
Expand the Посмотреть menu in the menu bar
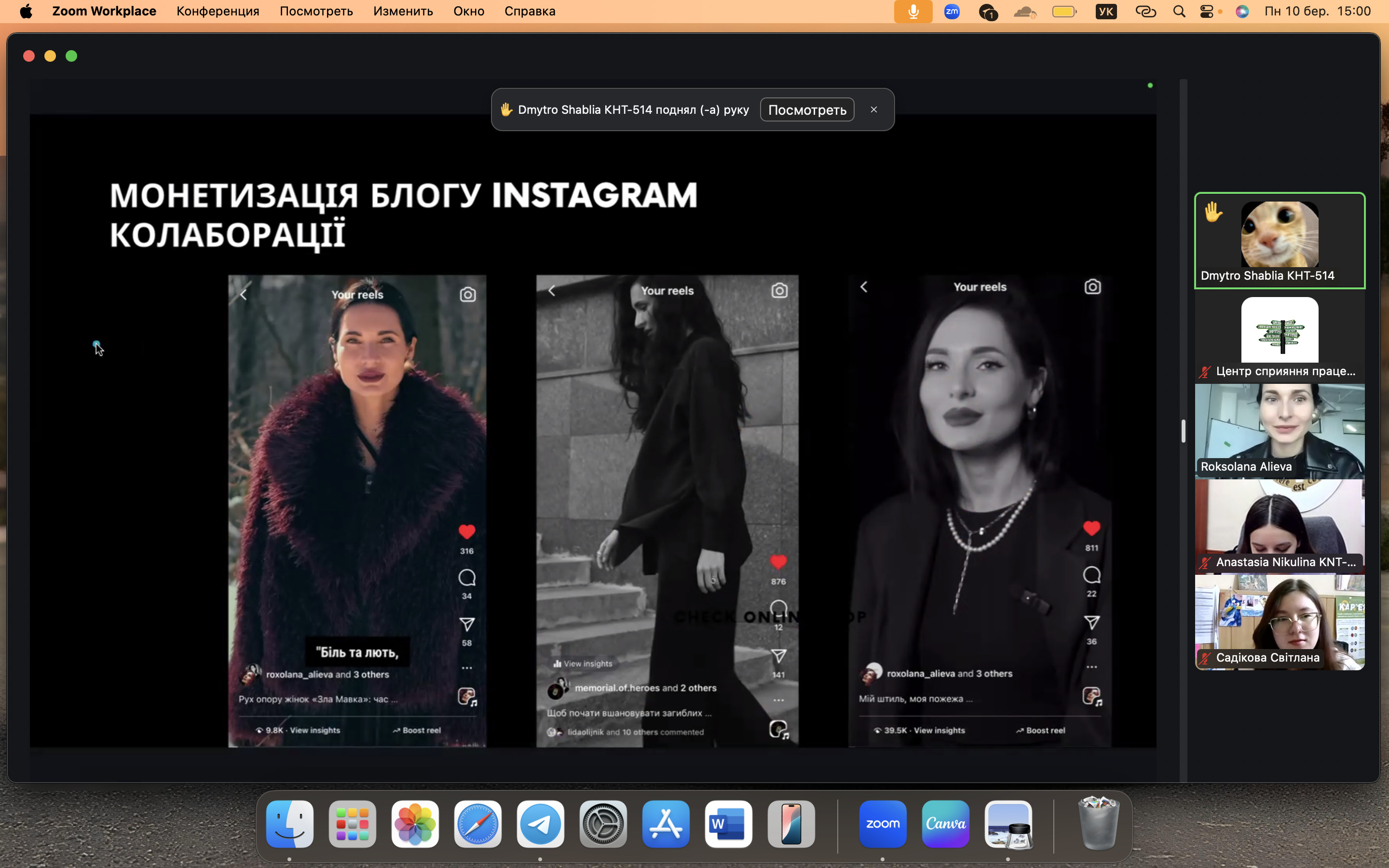(x=316, y=12)
